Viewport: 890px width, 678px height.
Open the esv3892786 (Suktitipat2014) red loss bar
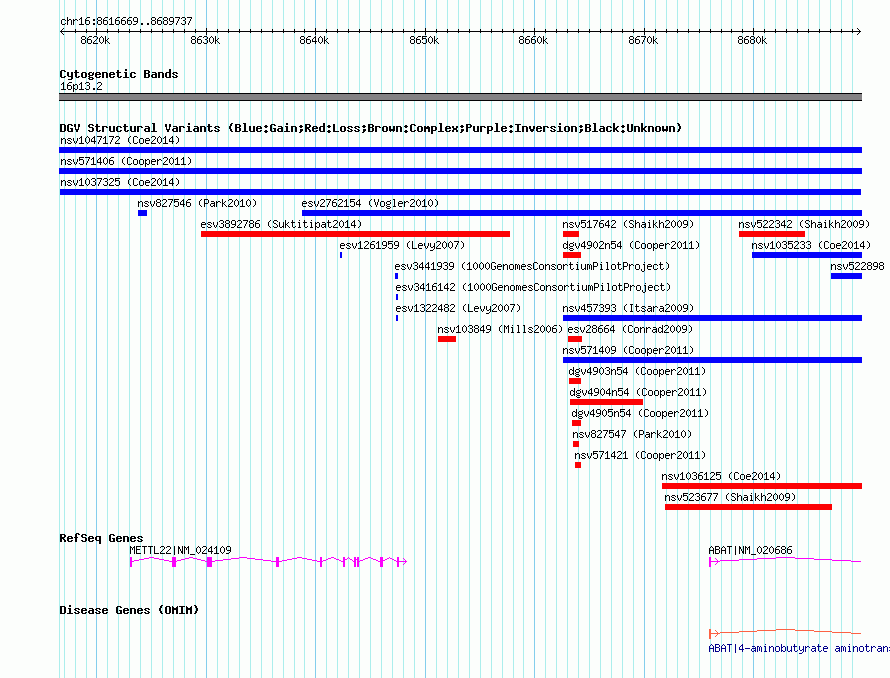tap(355, 234)
